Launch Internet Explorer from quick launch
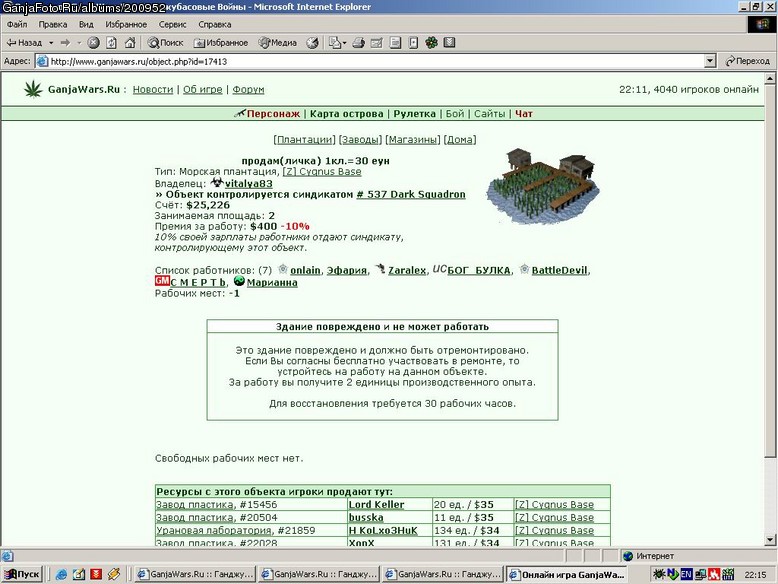Image resolution: width=778 pixels, height=584 pixels. (x=61, y=575)
